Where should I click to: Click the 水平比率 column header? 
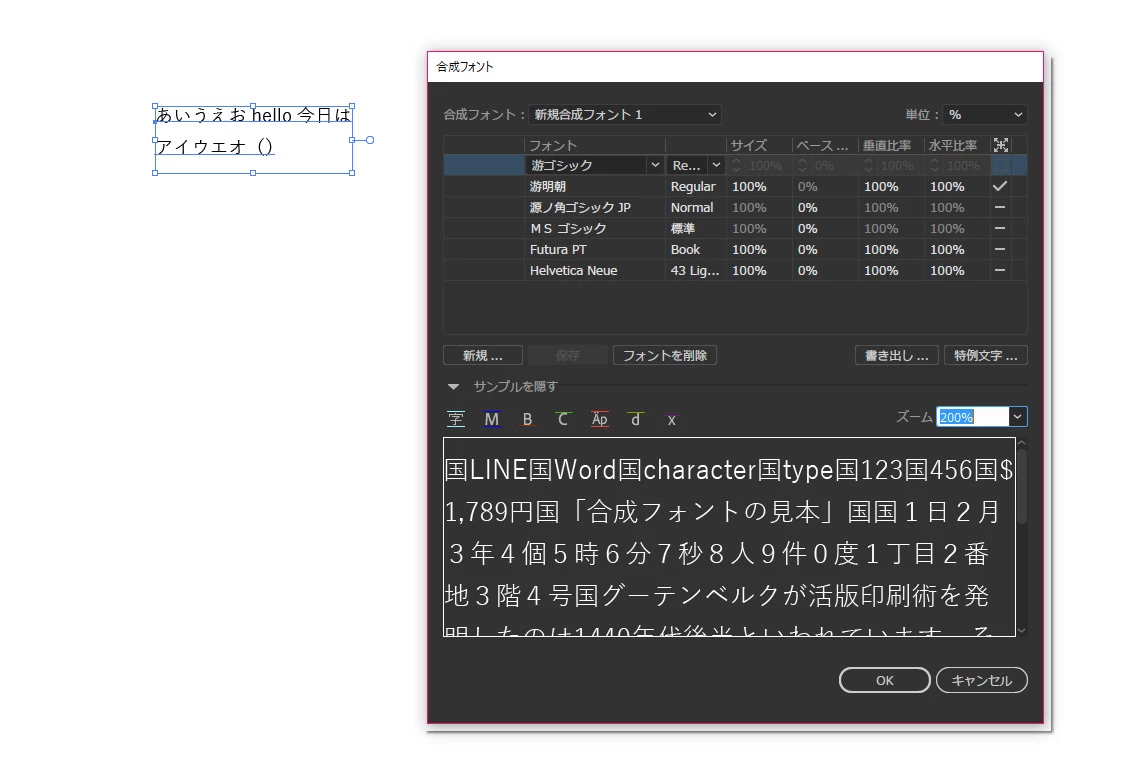[952, 145]
